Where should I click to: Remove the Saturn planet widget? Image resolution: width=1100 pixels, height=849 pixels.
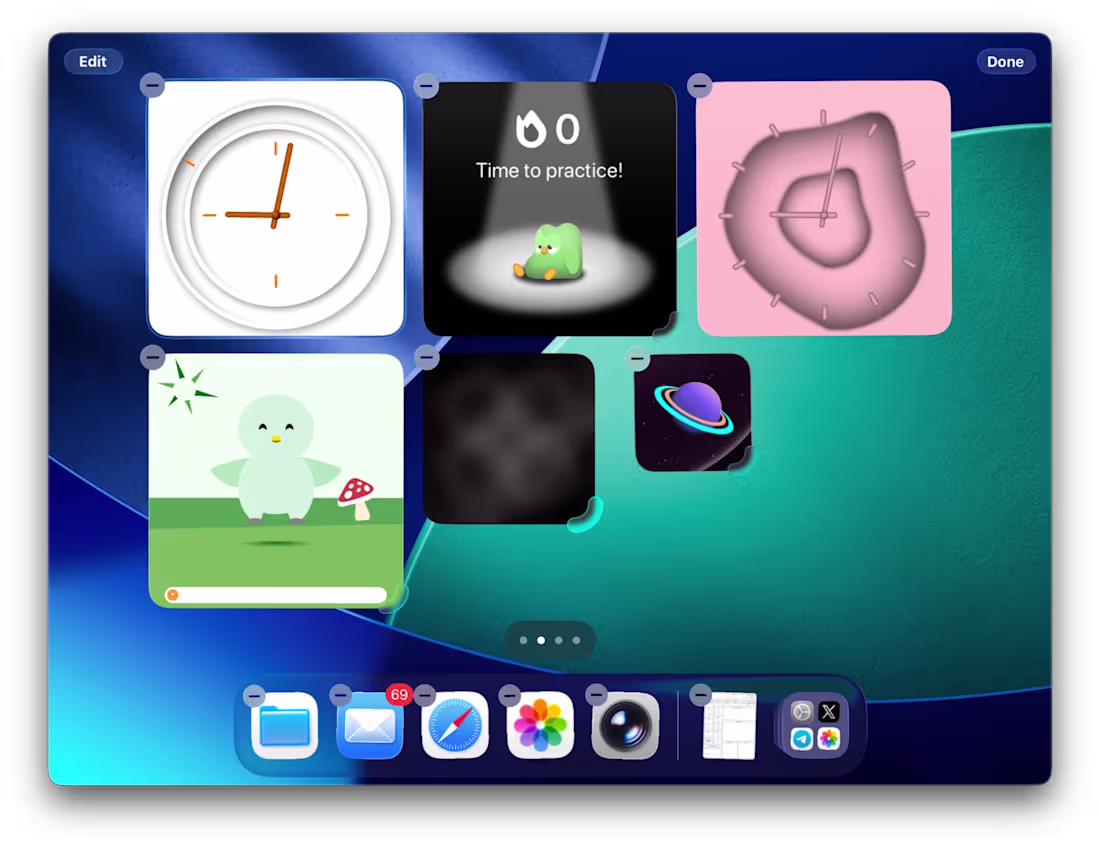click(x=637, y=359)
